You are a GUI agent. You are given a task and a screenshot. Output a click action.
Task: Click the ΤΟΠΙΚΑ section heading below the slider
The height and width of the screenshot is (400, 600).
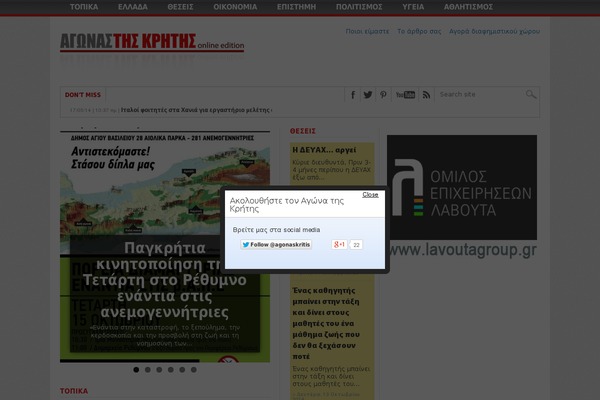[x=74, y=391]
